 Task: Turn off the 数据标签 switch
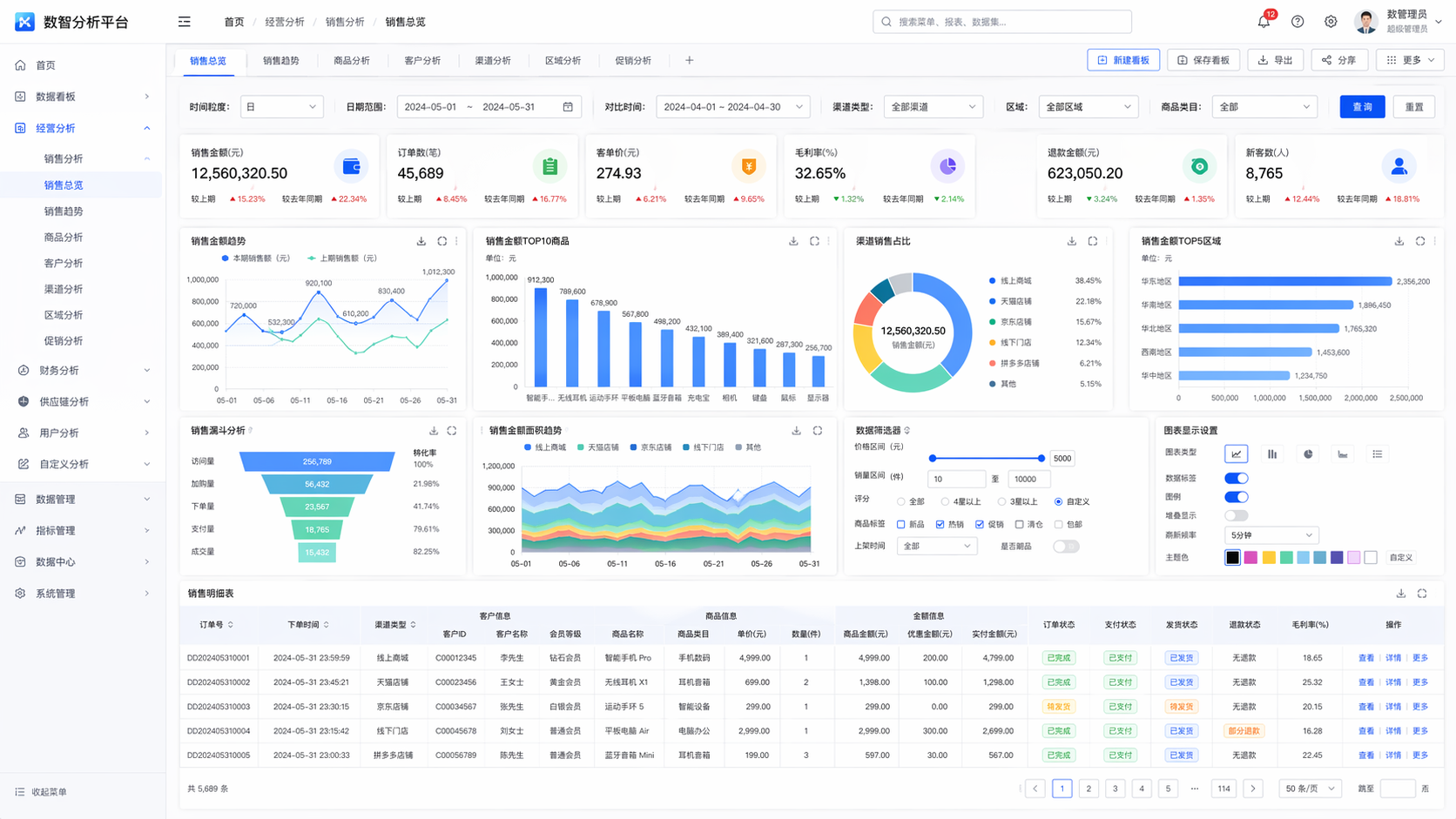(x=1236, y=478)
